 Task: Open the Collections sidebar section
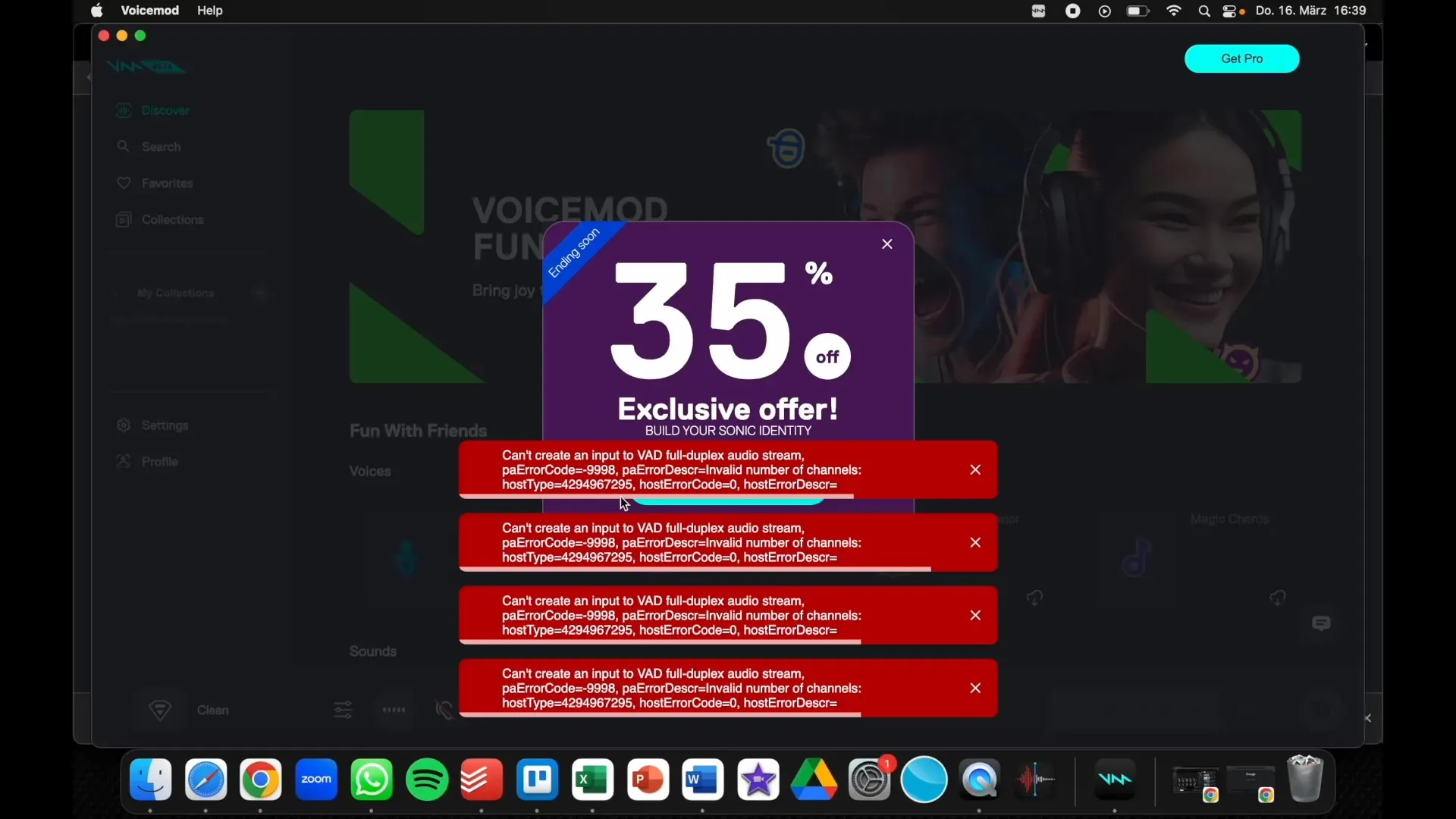tap(172, 219)
